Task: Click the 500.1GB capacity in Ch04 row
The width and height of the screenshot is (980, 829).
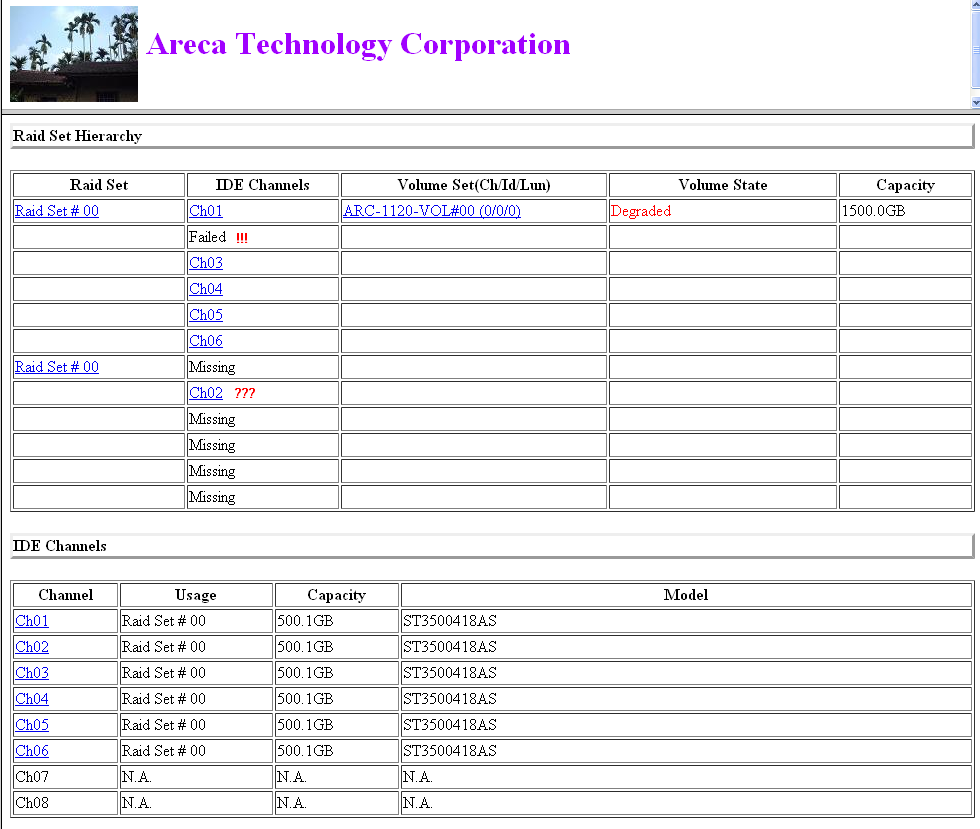Action: pos(305,699)
